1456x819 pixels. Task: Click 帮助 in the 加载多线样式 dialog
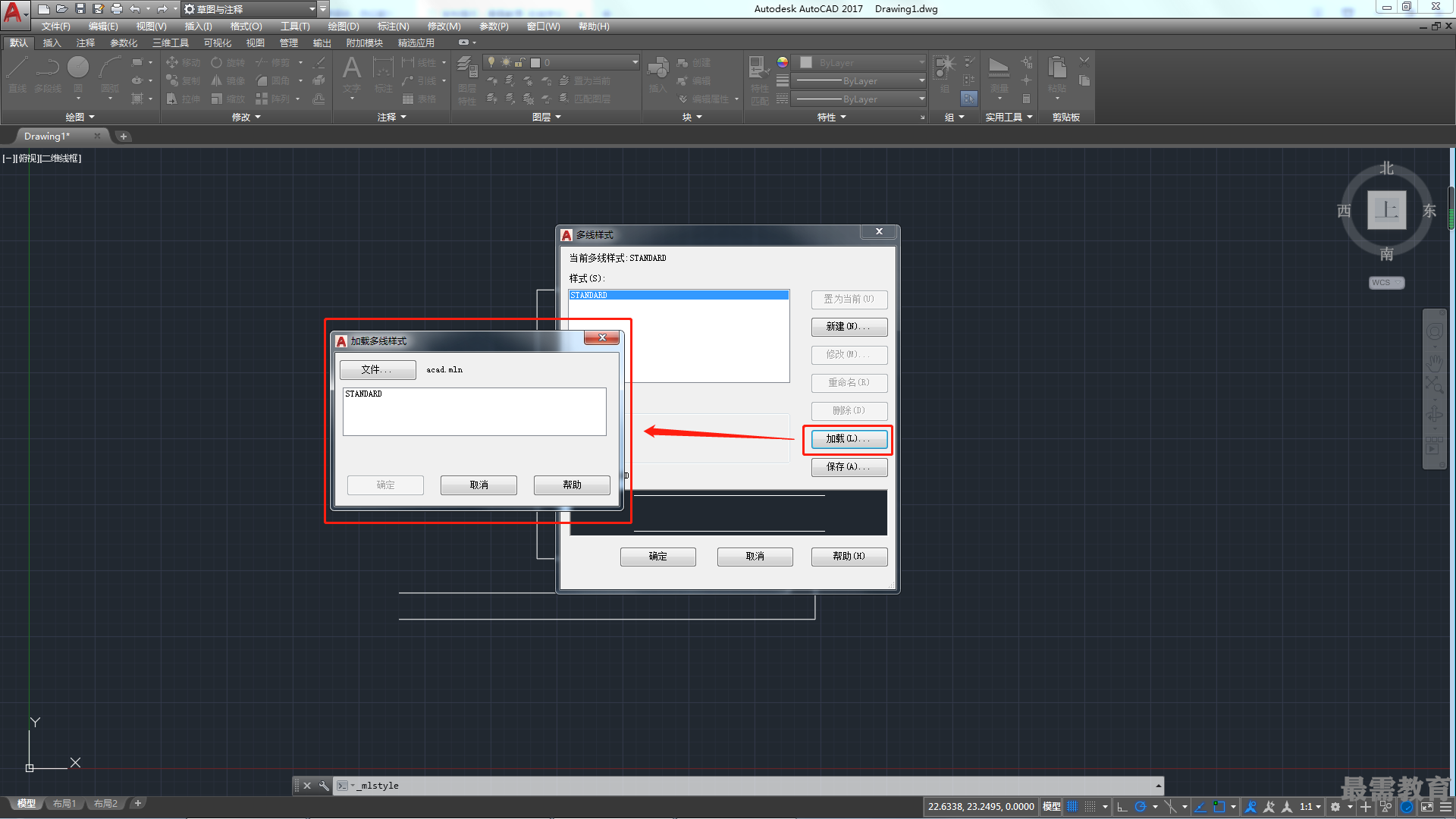(x=572, y=485)
